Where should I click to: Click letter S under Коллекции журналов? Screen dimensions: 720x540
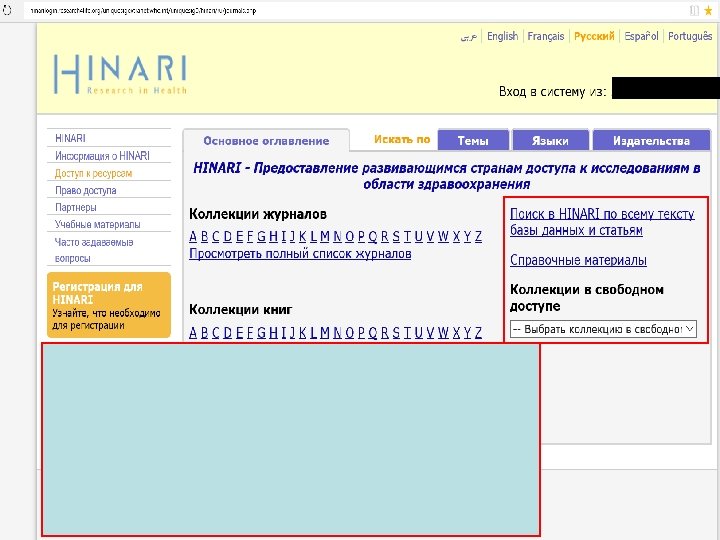[x=396, y=236]
